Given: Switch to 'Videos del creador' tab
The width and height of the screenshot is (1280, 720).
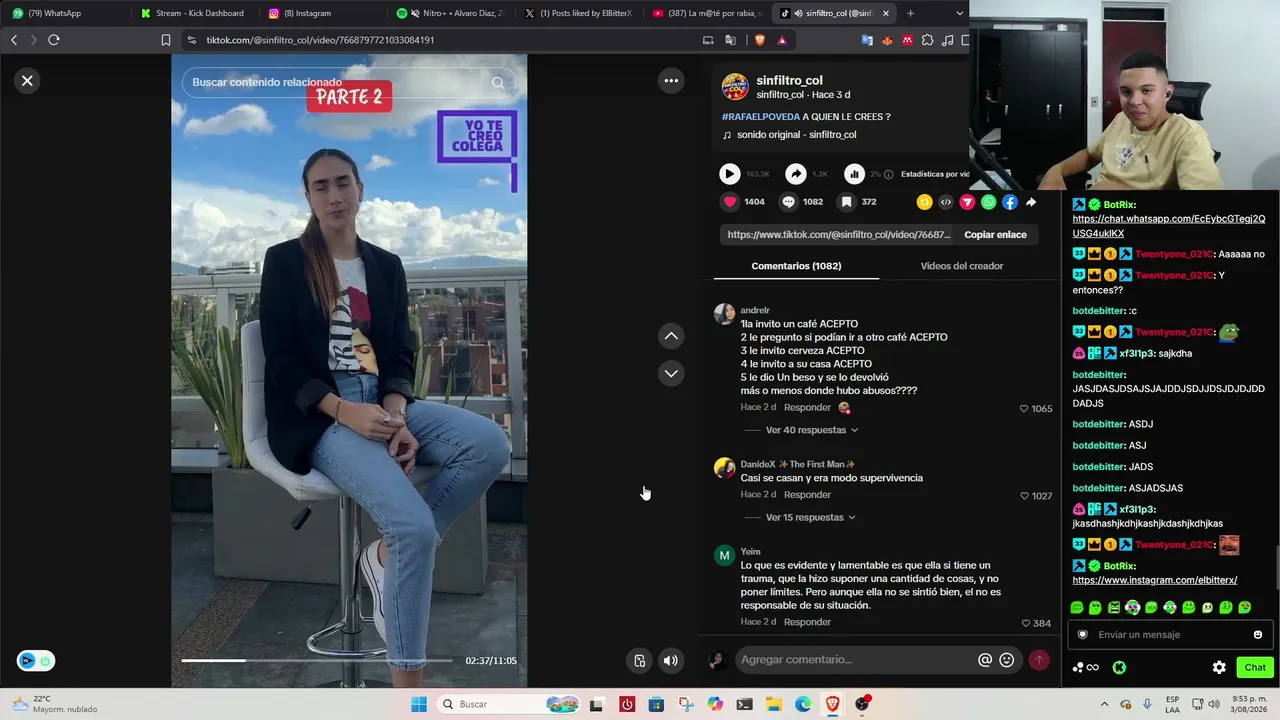Looking at the screenshot, I should [x=961, y=266].
